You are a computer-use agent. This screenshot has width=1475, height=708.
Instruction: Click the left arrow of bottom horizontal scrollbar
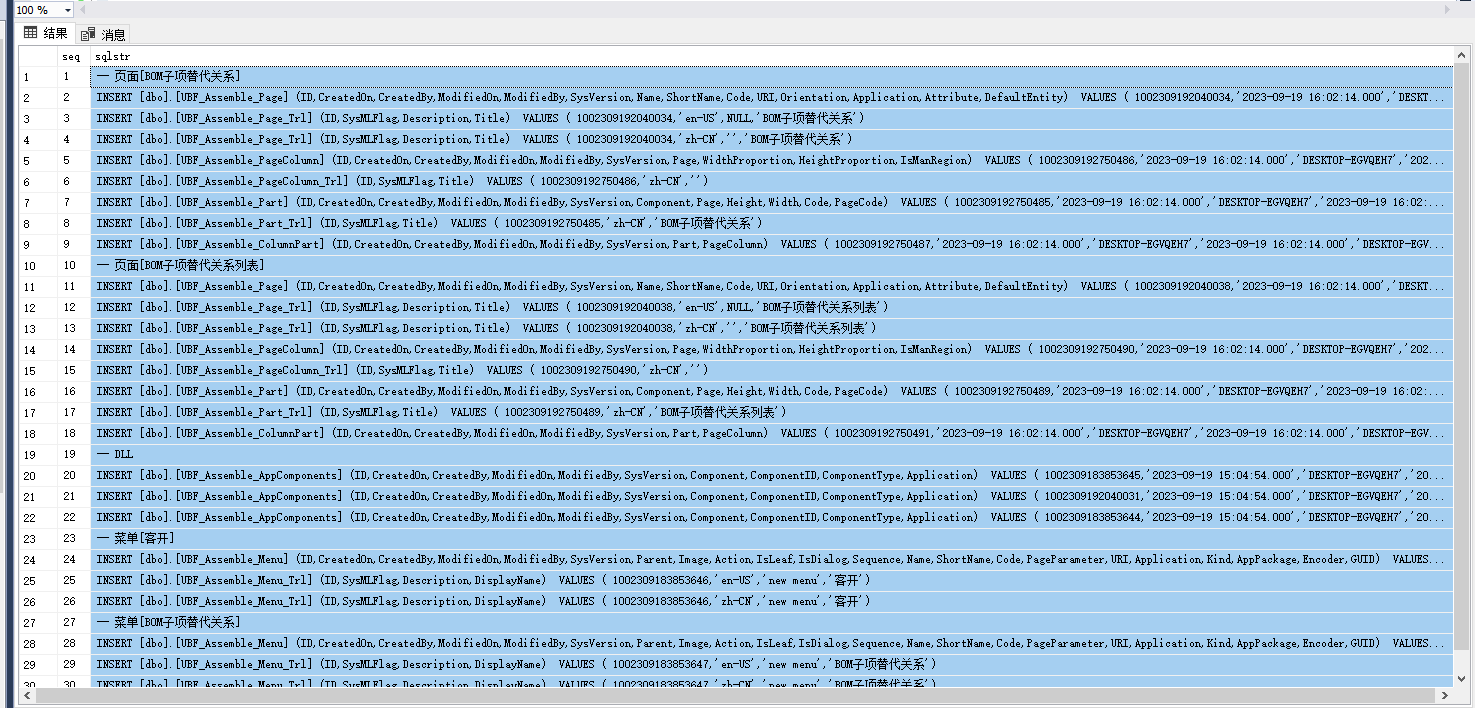click(x=27, y=696)
